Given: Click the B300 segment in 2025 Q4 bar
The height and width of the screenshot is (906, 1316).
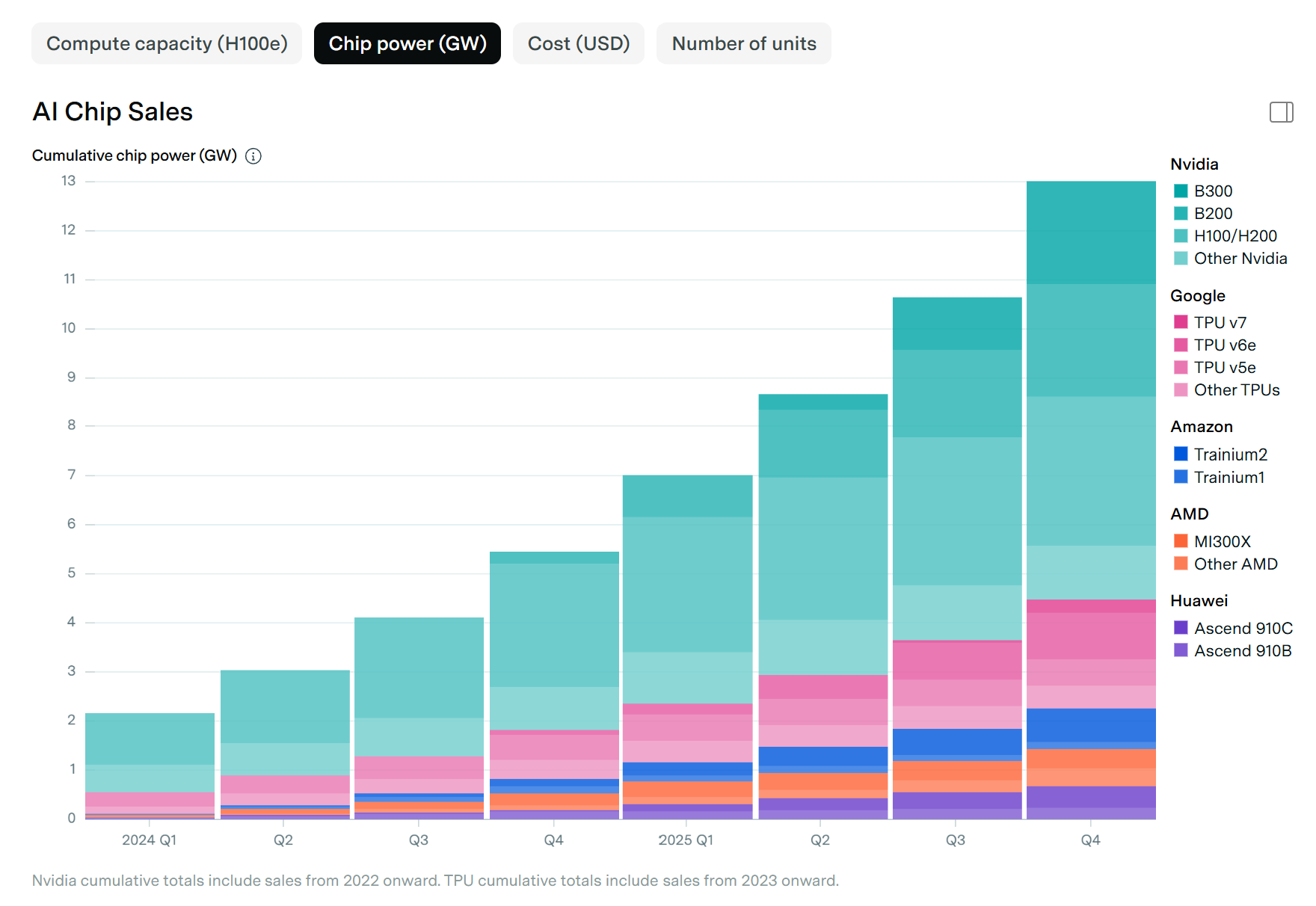Looking at the screenshot, I should pos(1090,232).
